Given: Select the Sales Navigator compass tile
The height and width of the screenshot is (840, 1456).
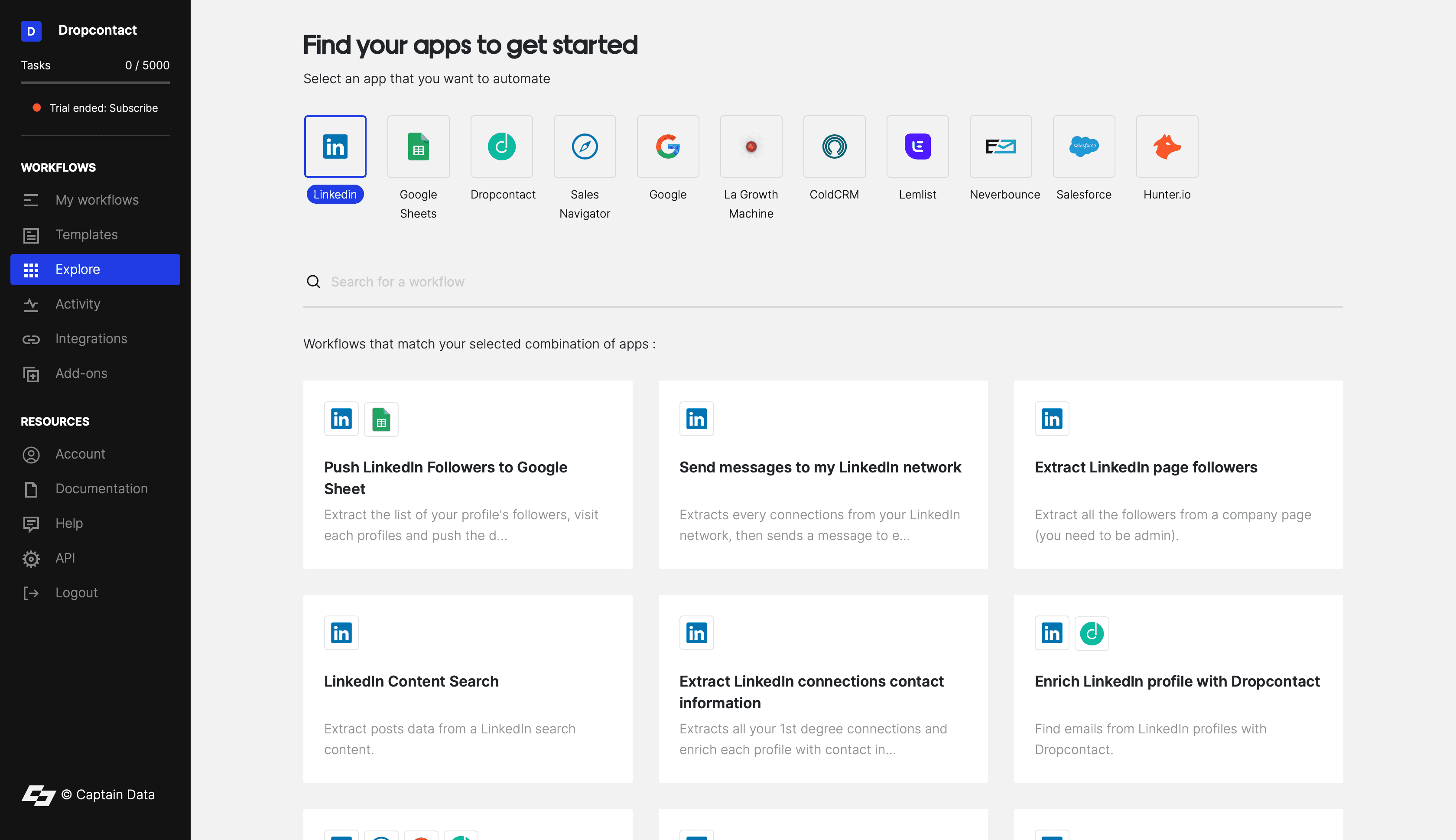Looking at the screenshot, I should [x=585, y=147].
